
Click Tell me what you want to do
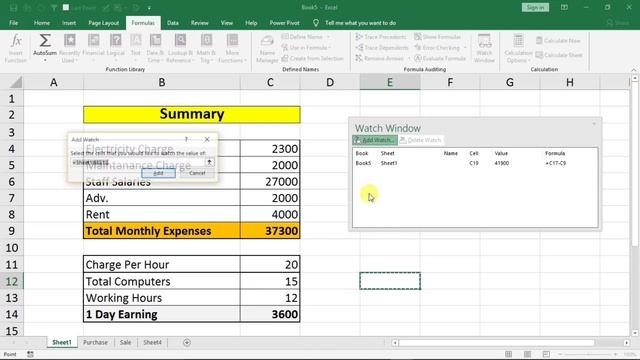360,23
